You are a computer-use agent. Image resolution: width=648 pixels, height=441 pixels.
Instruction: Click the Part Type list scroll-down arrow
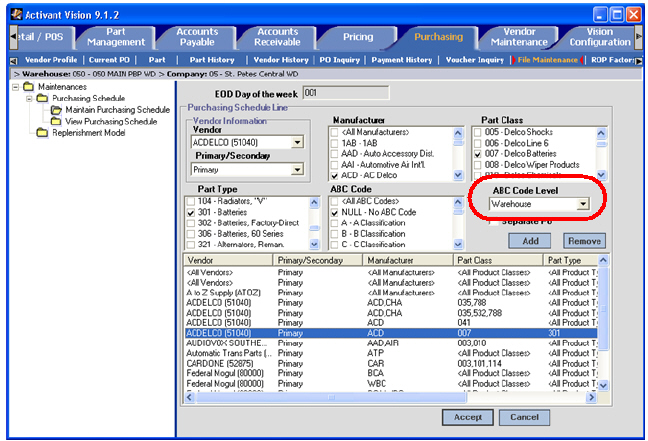coord(314,244)
